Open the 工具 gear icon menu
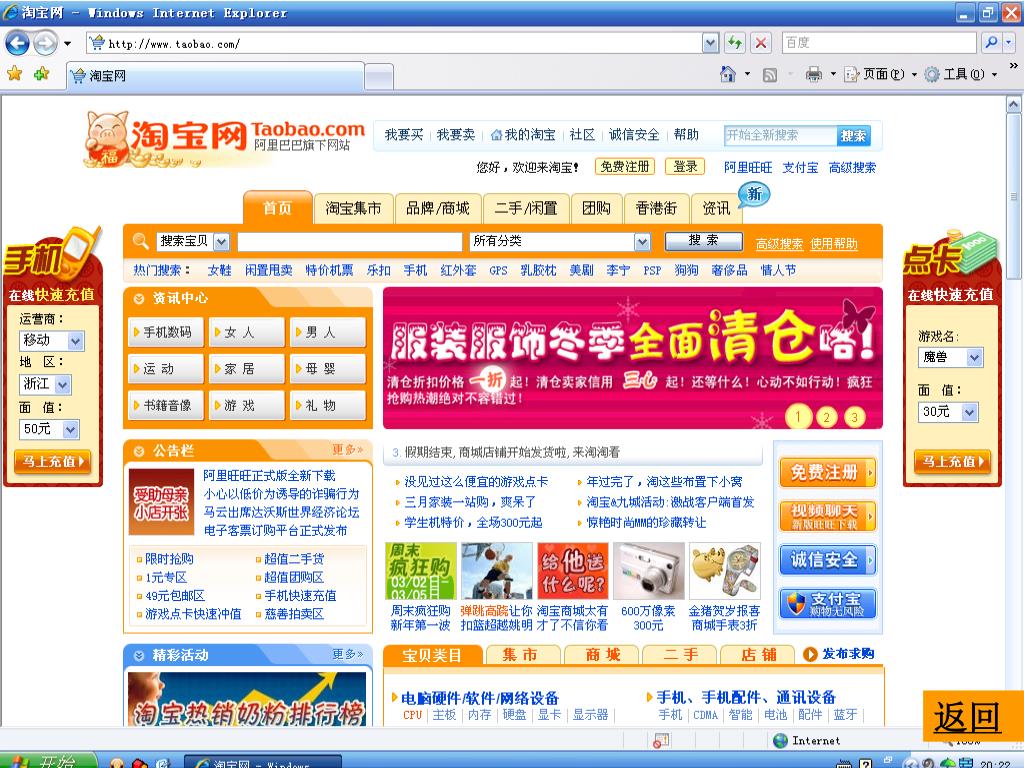Image resolution: width=1024 pixels, height=768 pixels. (x=932, y=74)
